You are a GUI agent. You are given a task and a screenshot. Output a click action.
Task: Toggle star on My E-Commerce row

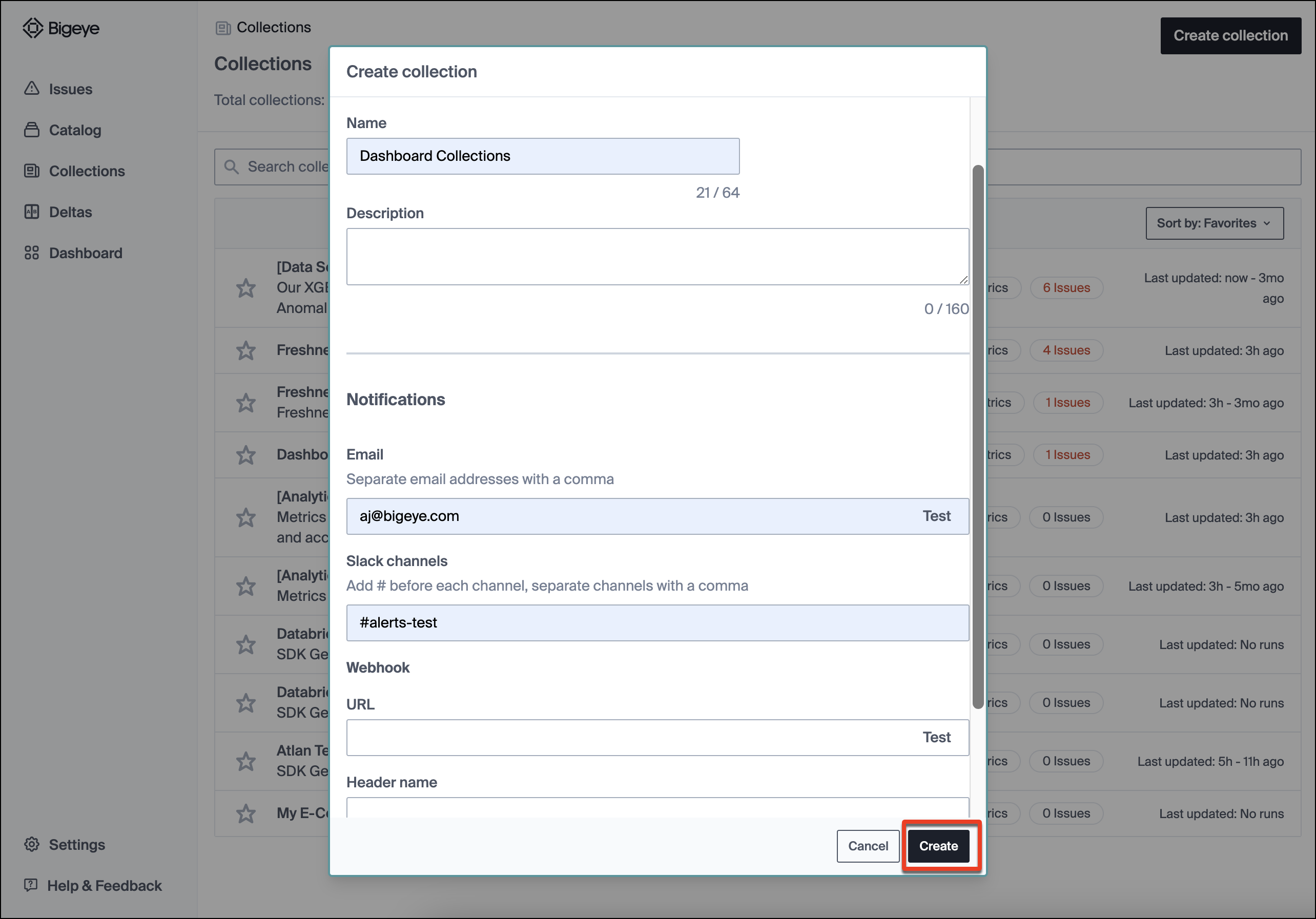click(x=246, y=813)
